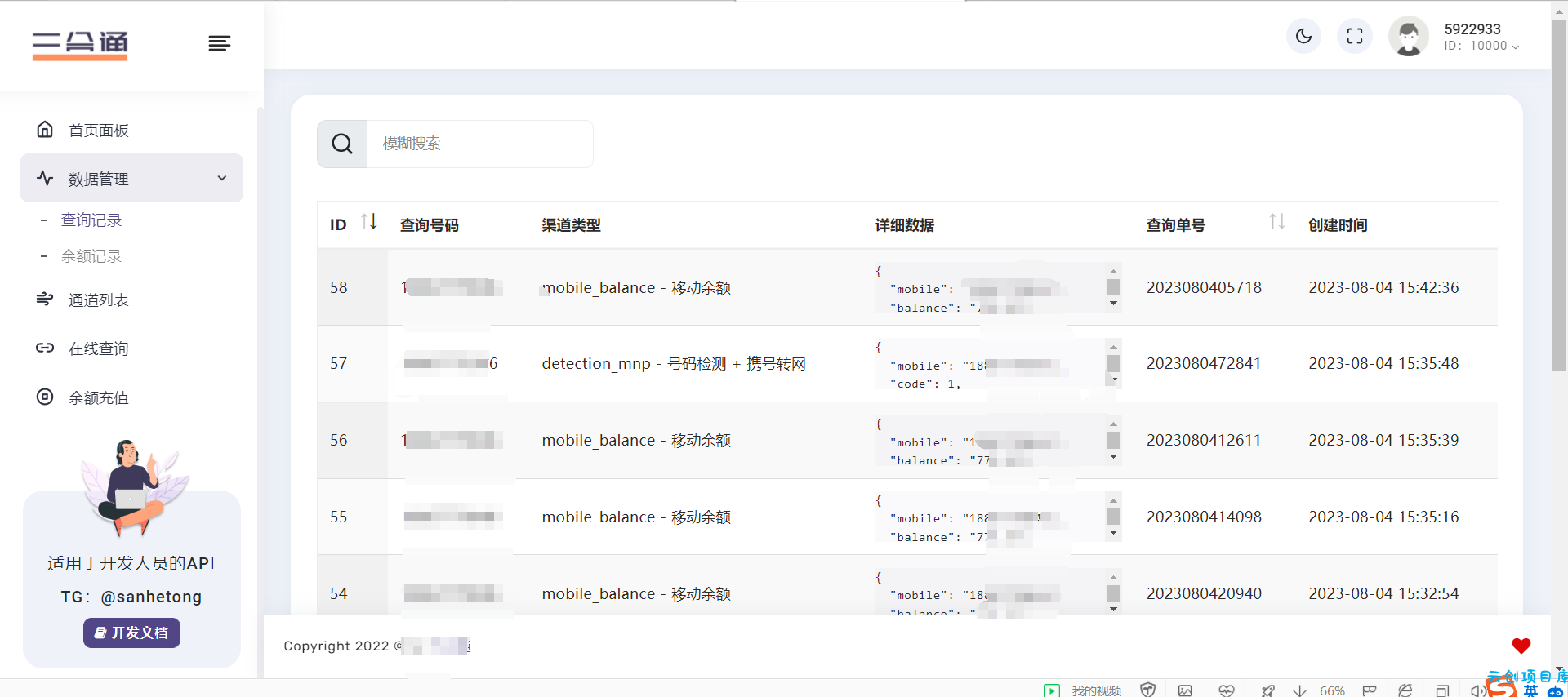
Task: Sort the table by ID column arrows
Action: [x=369, y=221]
